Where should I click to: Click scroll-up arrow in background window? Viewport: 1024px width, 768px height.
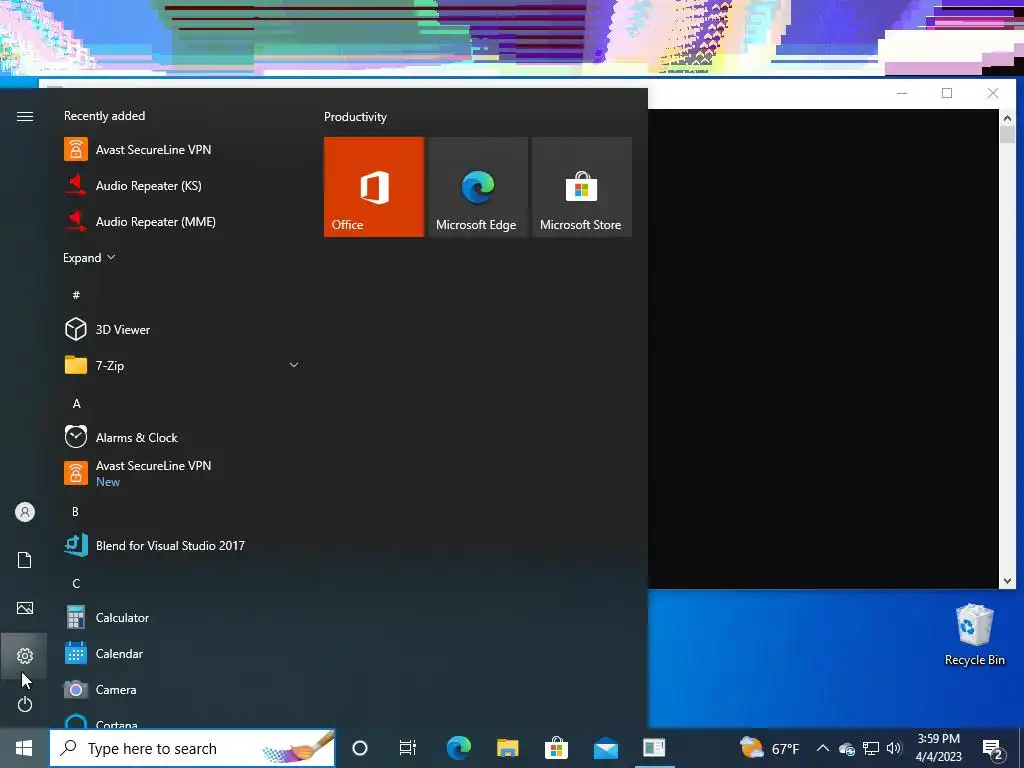point(1006,118)
